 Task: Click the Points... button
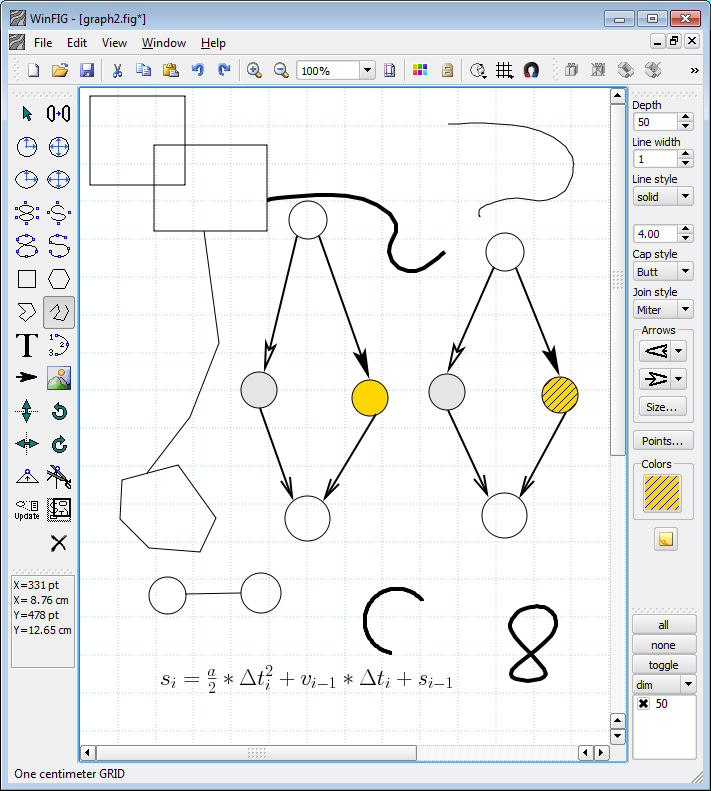point(663,441)
